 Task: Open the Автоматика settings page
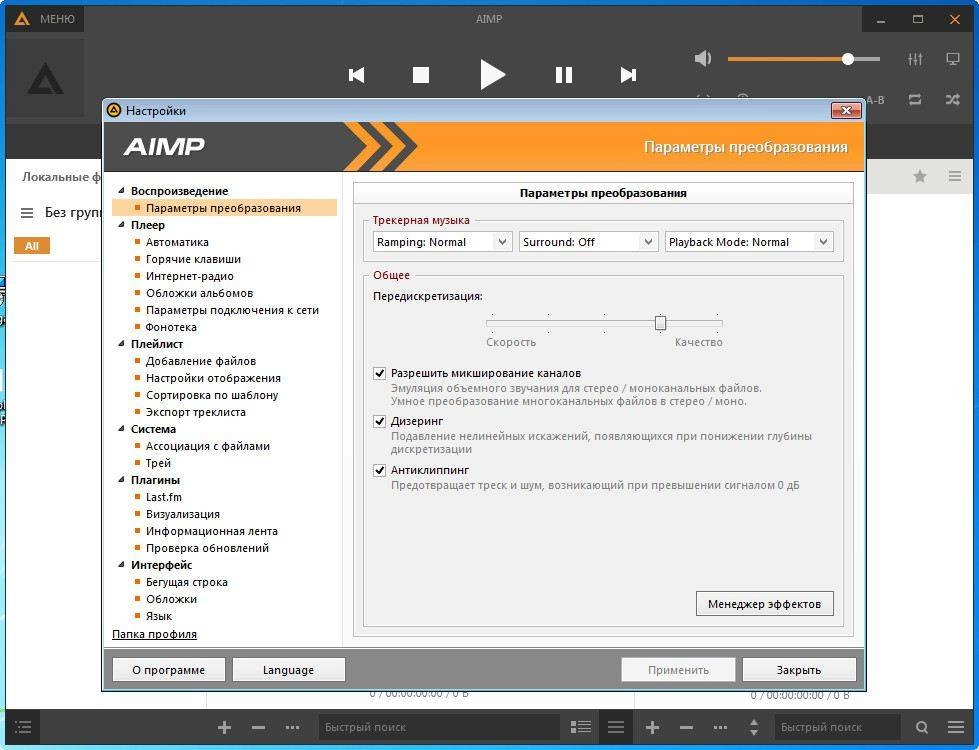click(177, 242)
